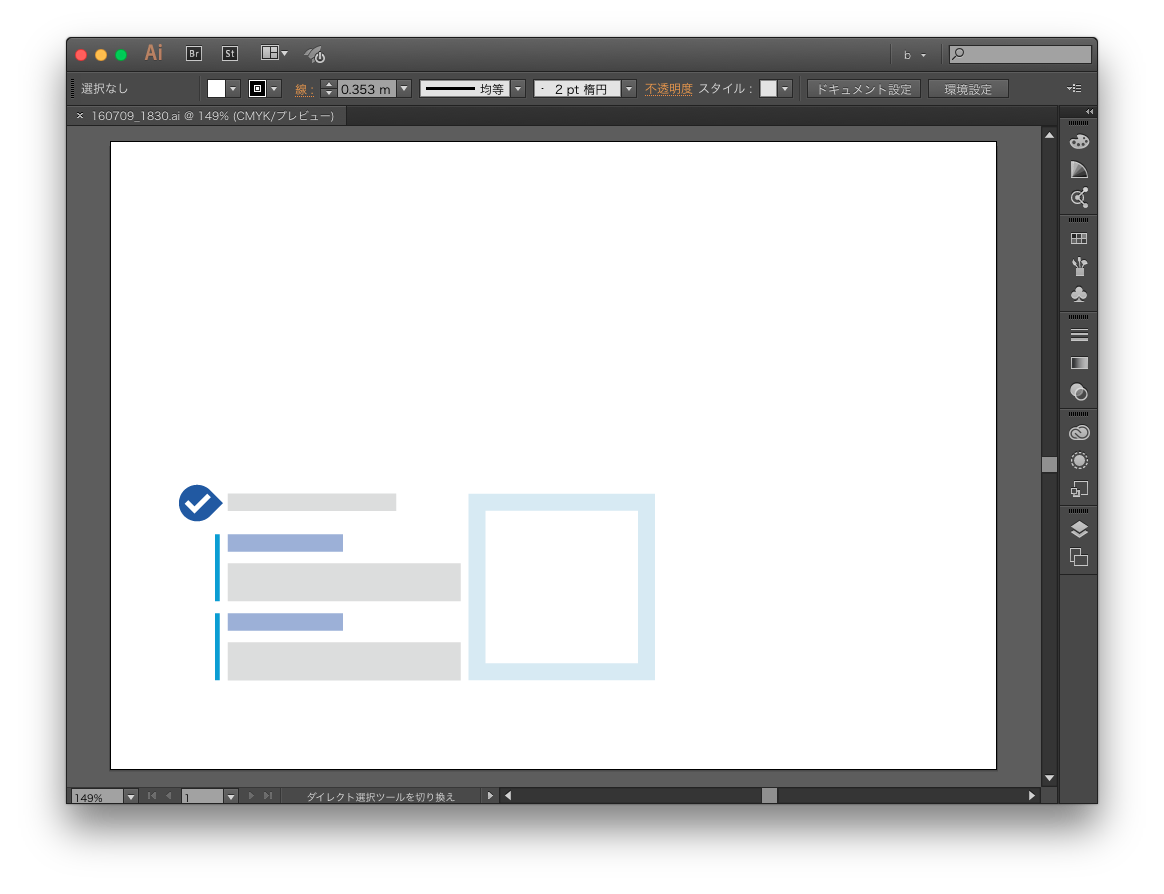Close the 160709_1830.ai document tab
Image resolution: width=1164 pixels, height=894 pixels.
pos(79,116)
